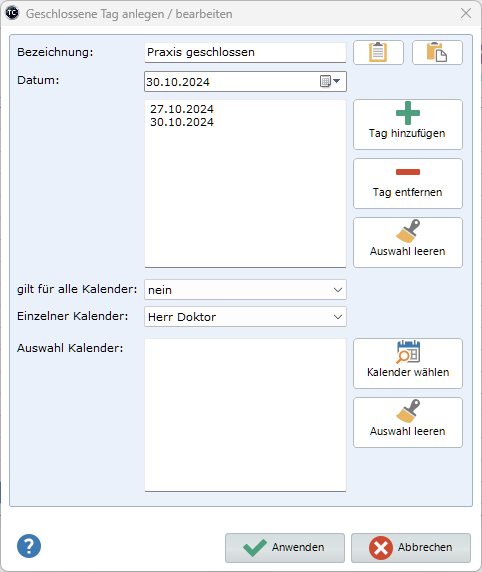Select 30.10.2024 in the date list
482x572 pixels.
(182, 122)
